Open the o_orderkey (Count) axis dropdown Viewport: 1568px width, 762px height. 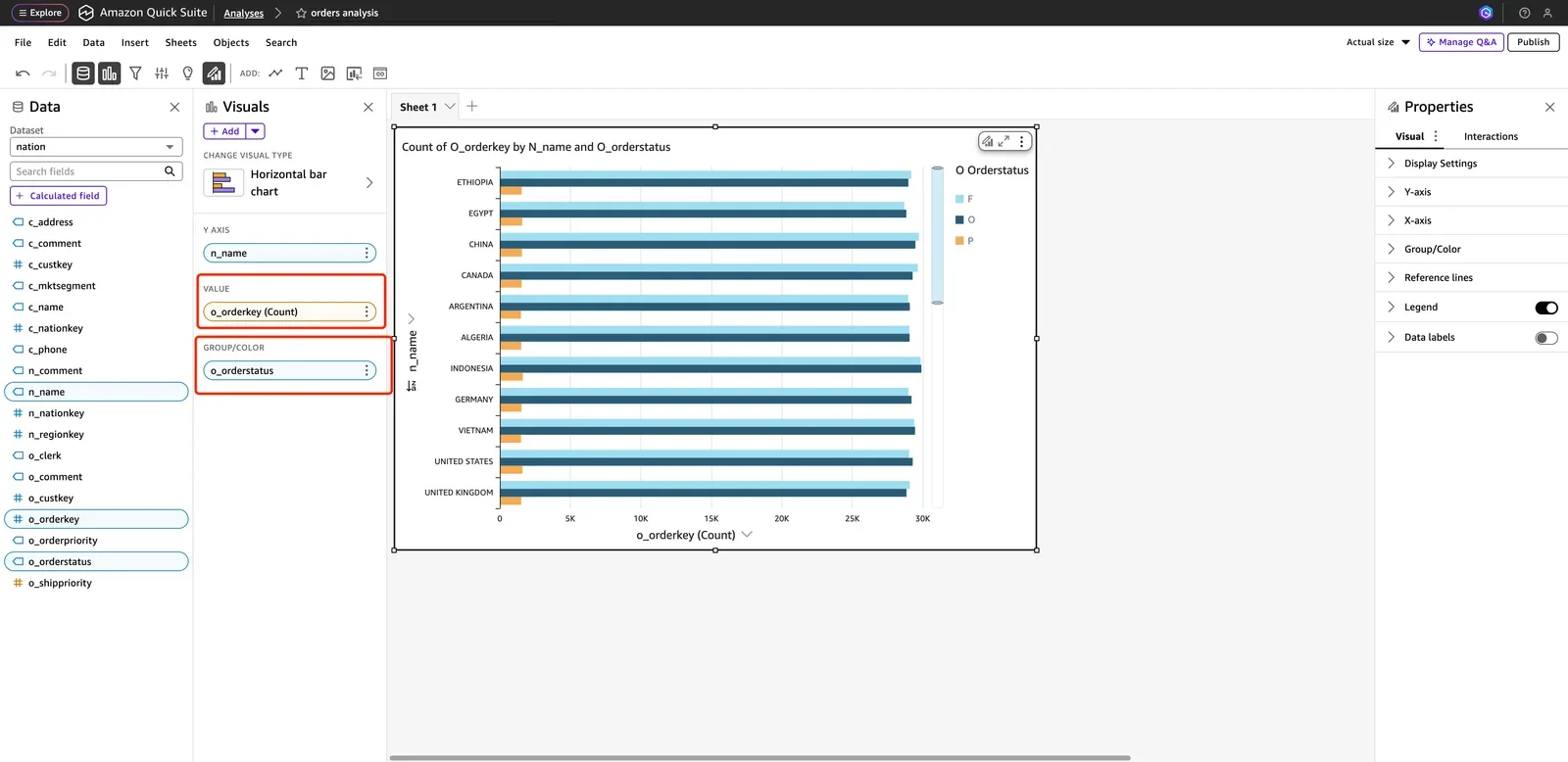[x=747, y=535]
